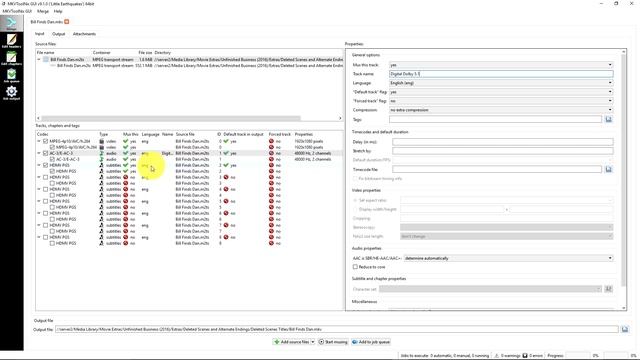Image resolution: width=640 pixels, height=360 pixels.
Task: Open the Forced track flag dropdown
Action: [x=501, y=101]
